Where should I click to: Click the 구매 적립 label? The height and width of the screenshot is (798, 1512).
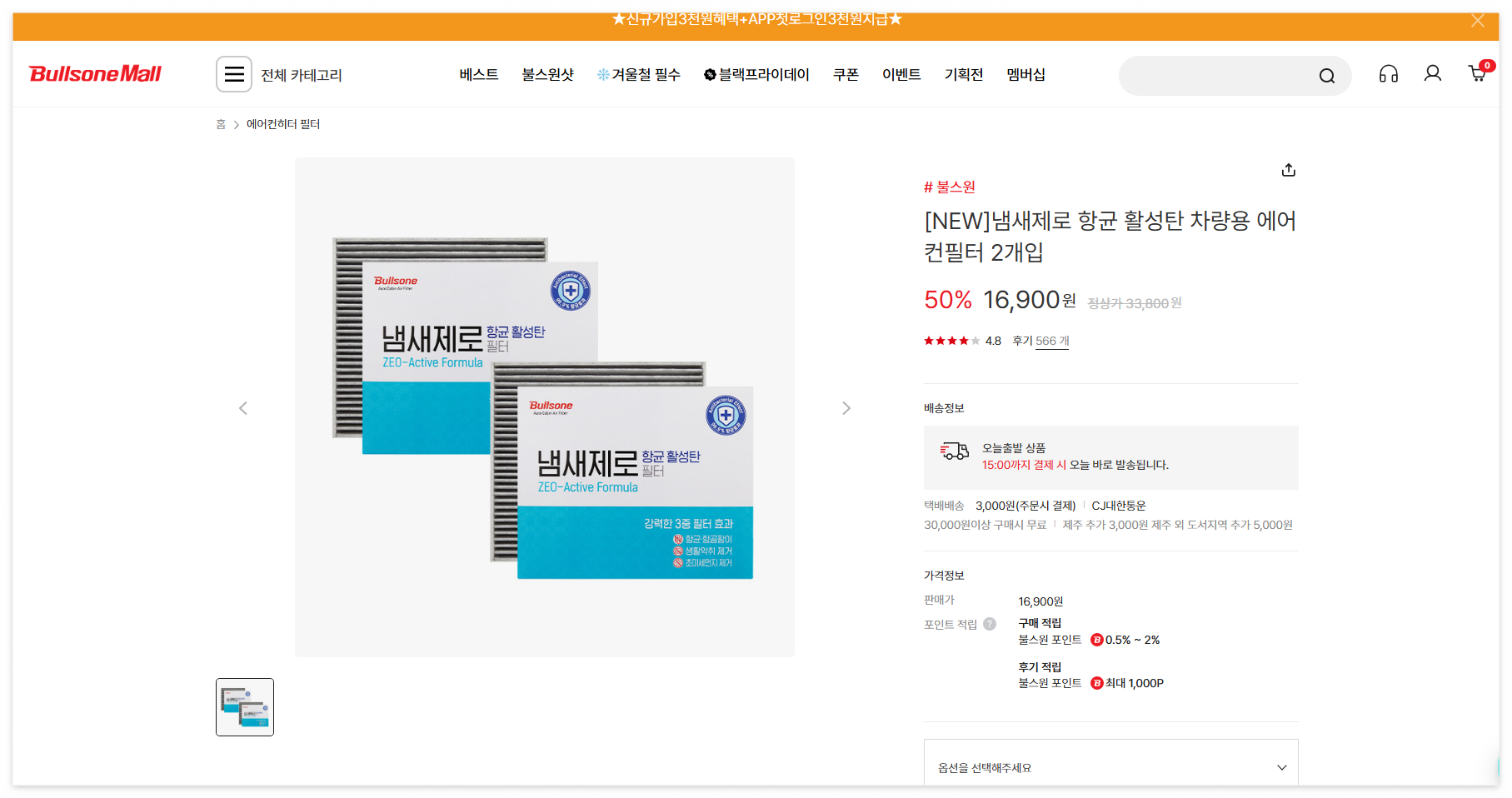pos(1040,623)
